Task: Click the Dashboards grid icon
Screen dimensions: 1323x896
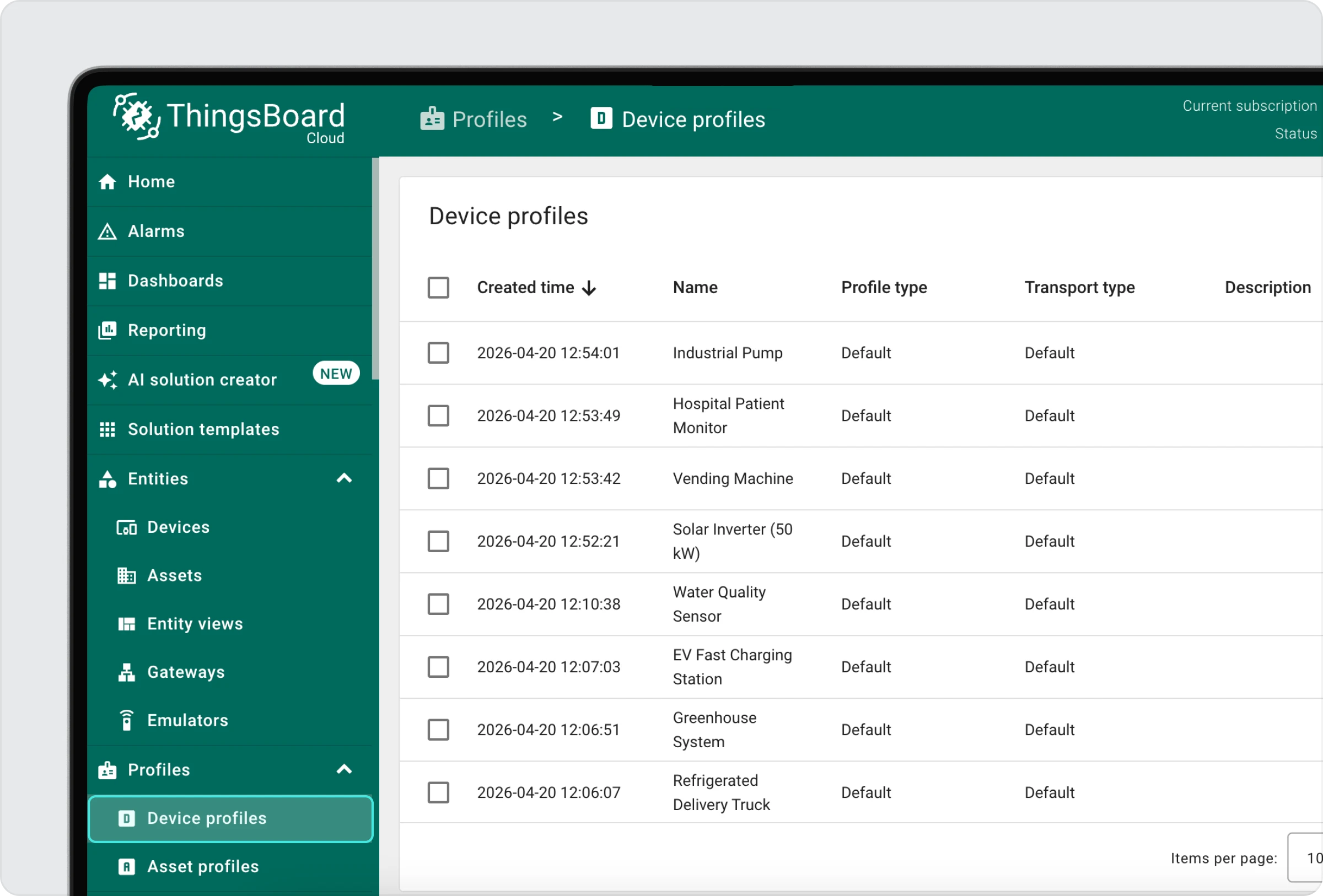Action: pyautogui.click(x=107, y=281)
